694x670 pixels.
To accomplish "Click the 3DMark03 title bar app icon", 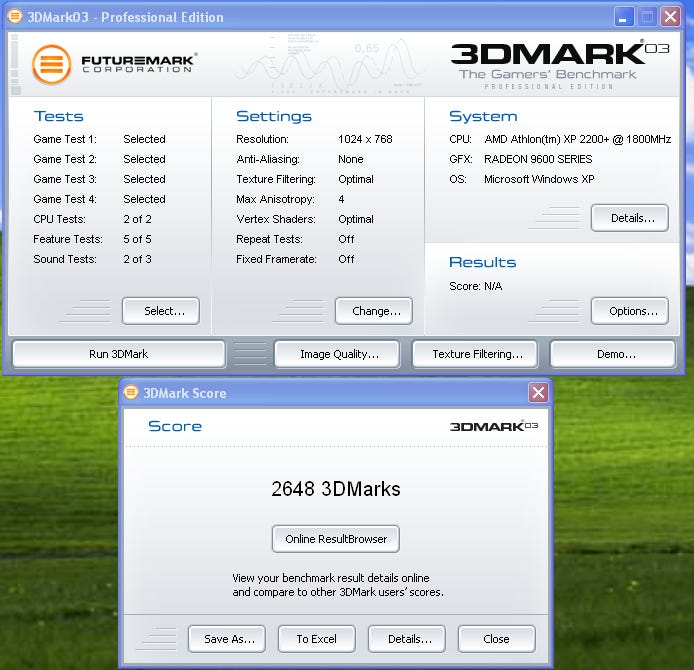I will pyautogui.click(x=15, y=17).
